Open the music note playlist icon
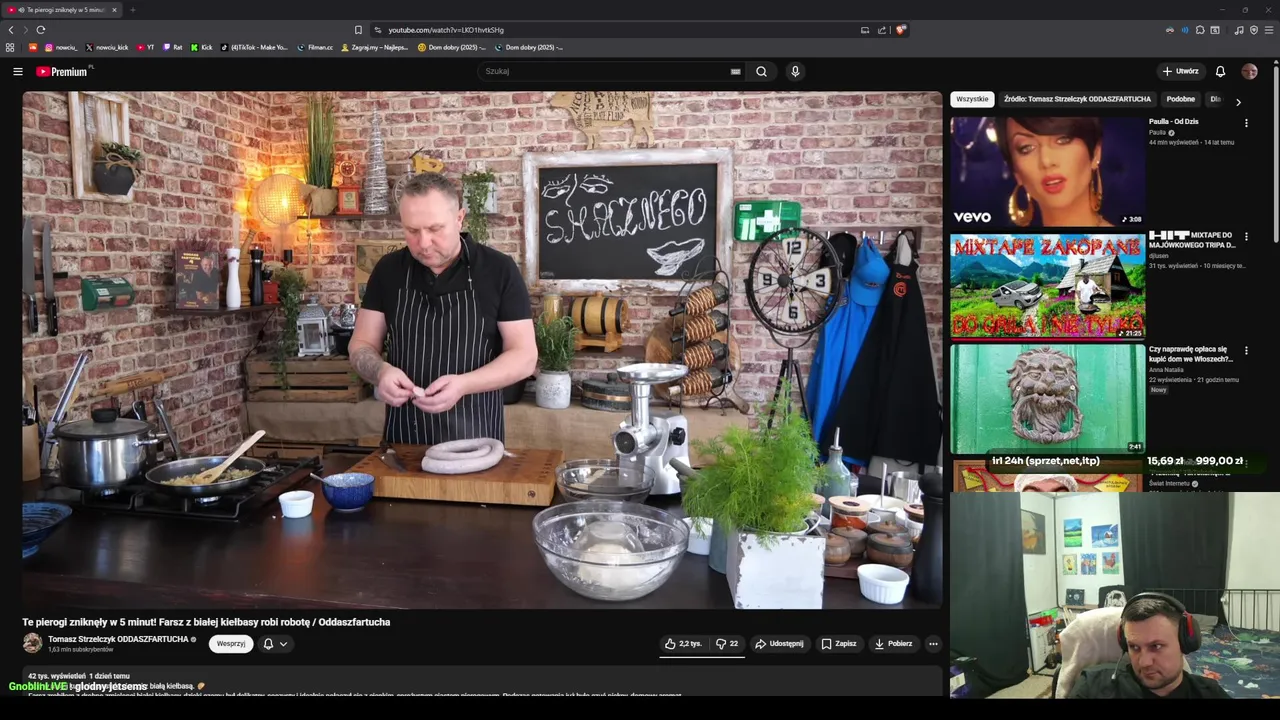1280x720 pixels. click(x=1239, y=30)
